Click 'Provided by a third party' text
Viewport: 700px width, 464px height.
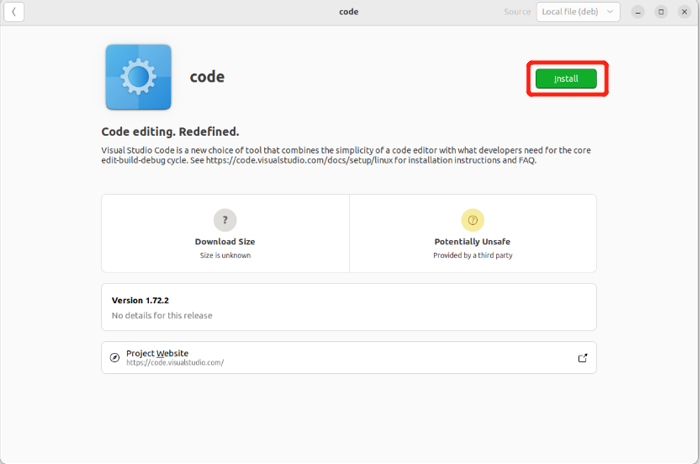pos(473,255)
